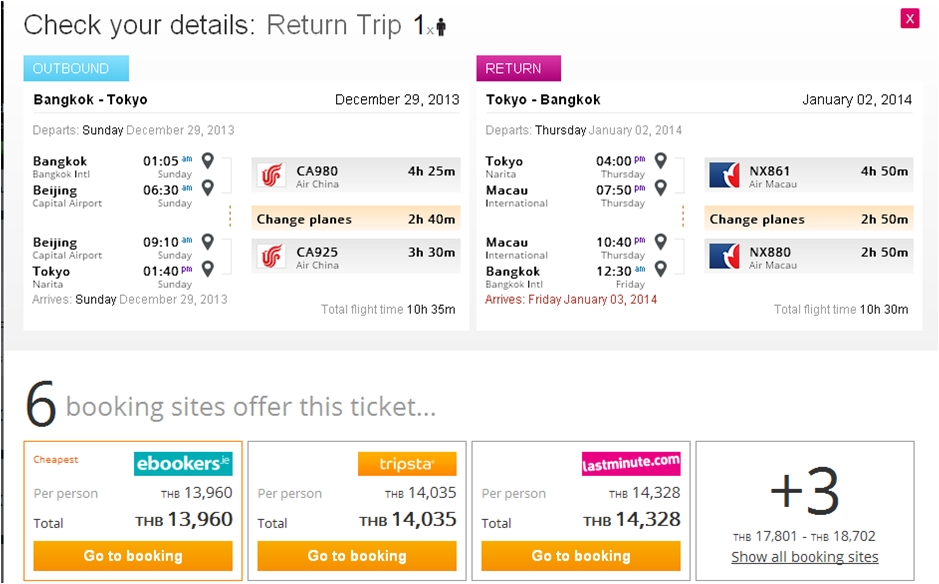Go to booking on lastminute.com

581,556
